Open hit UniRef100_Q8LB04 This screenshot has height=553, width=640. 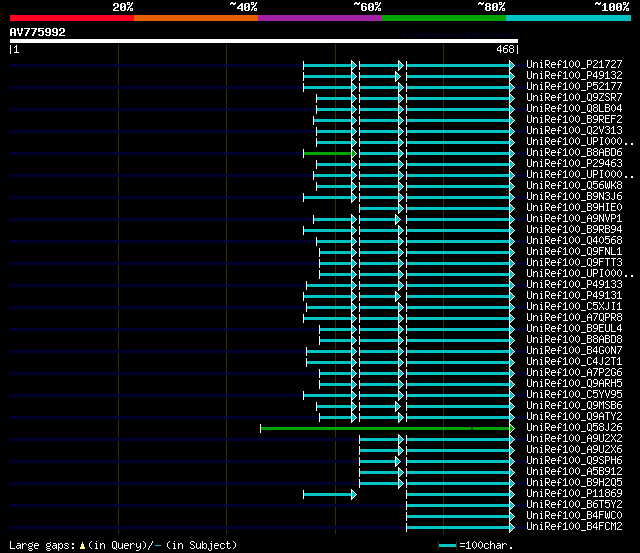coord(574,109)
